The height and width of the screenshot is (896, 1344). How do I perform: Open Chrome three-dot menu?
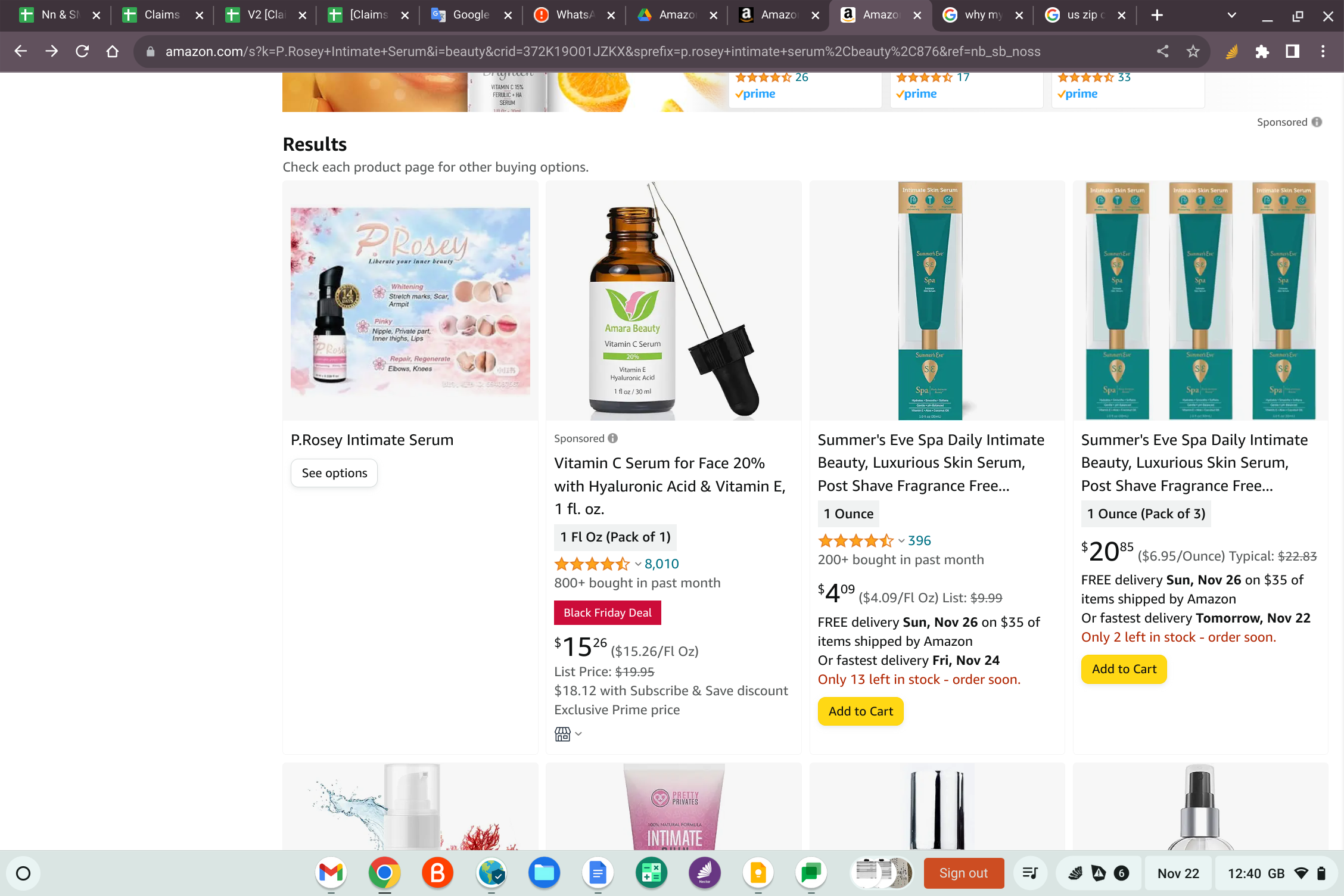coord(1323,51)
